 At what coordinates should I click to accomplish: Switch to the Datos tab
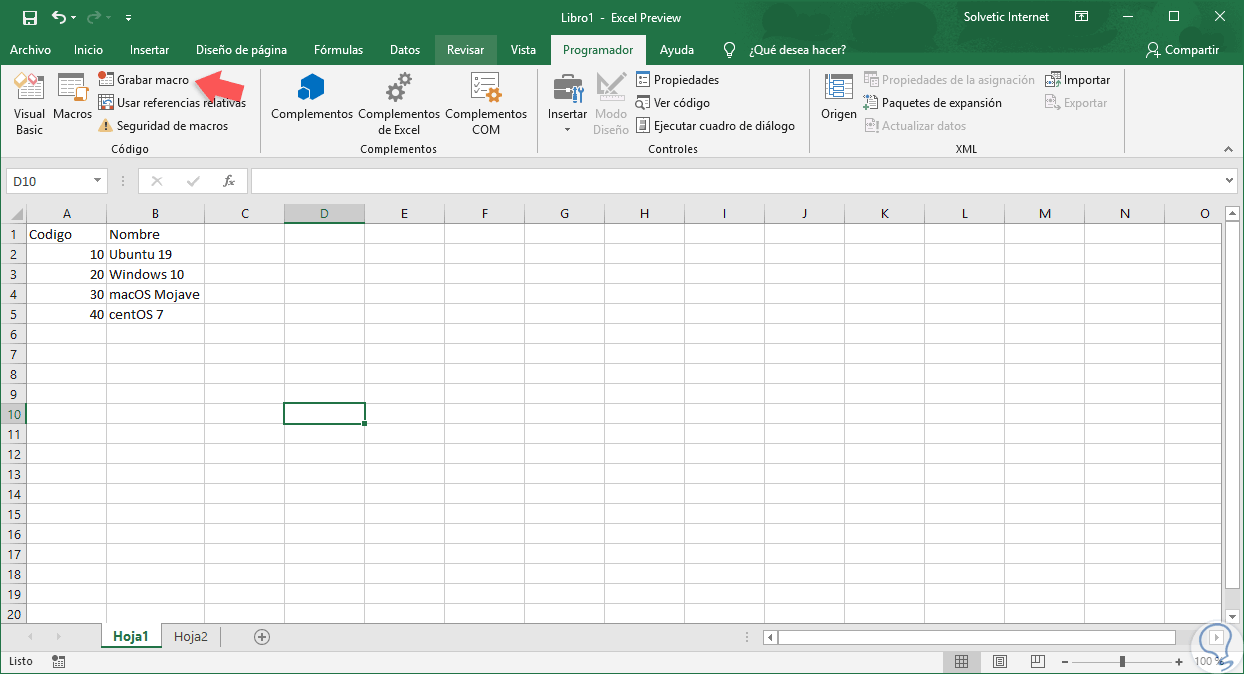pyautogui.click(x=405, y=50)
